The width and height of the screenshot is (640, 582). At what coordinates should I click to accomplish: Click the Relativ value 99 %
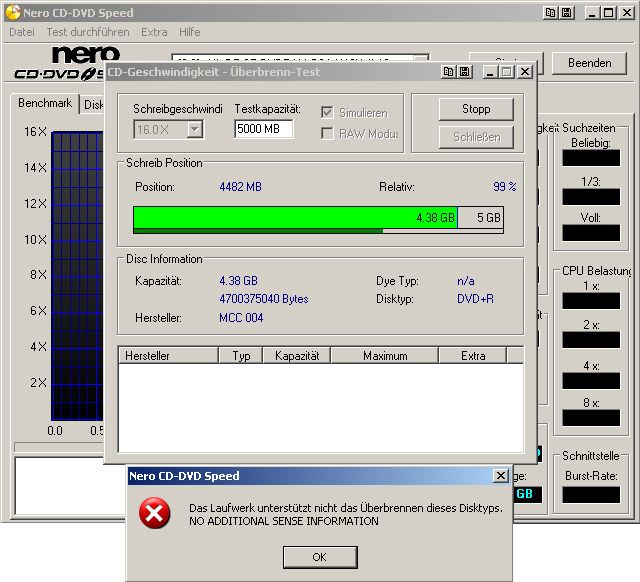tap(504, 187)
